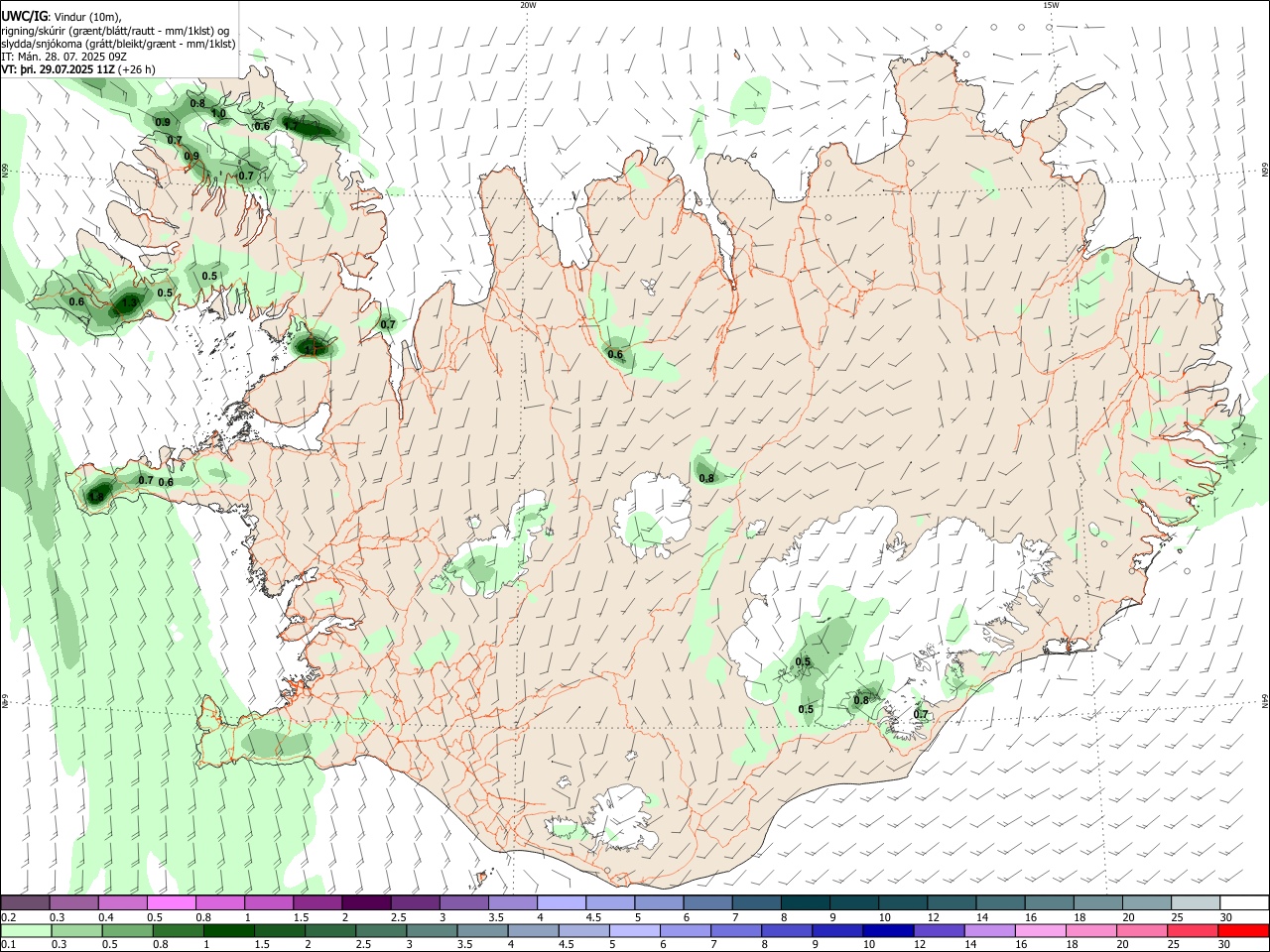Select the deep navy blue 10 mm rain swatch
The image size is (1270, 952).
[886, 931]
